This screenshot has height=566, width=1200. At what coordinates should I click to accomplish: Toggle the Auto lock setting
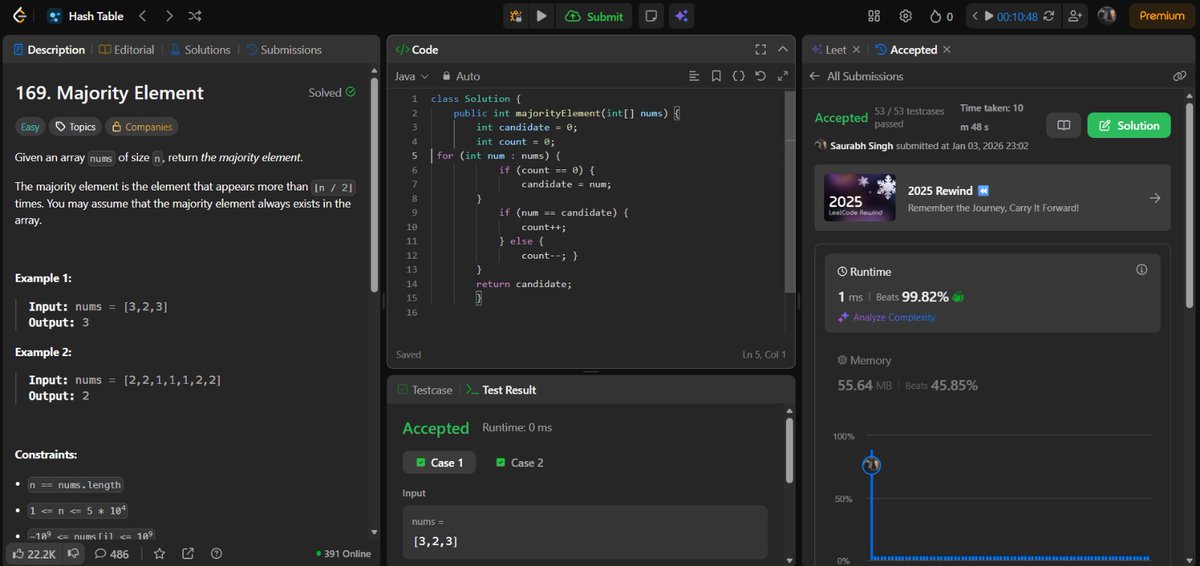coord(460,76)
